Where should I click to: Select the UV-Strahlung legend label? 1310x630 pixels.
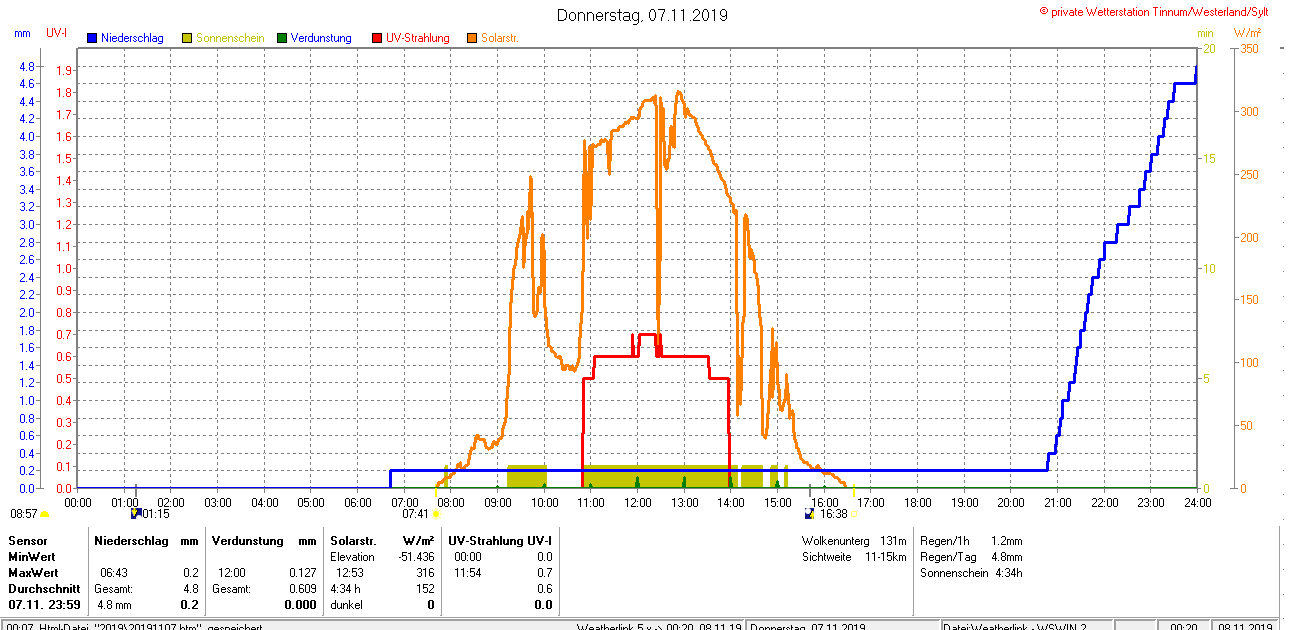click(418, 38)
